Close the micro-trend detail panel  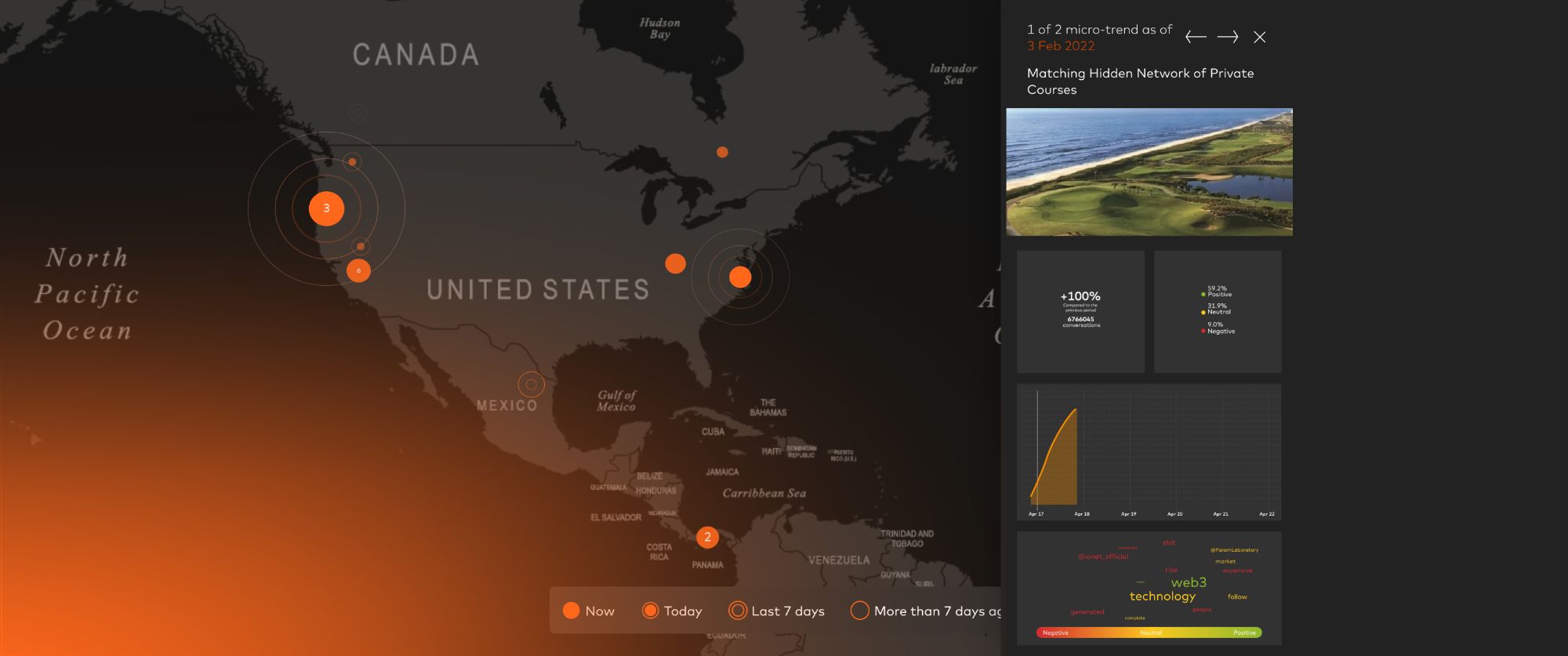point(1260,37)
